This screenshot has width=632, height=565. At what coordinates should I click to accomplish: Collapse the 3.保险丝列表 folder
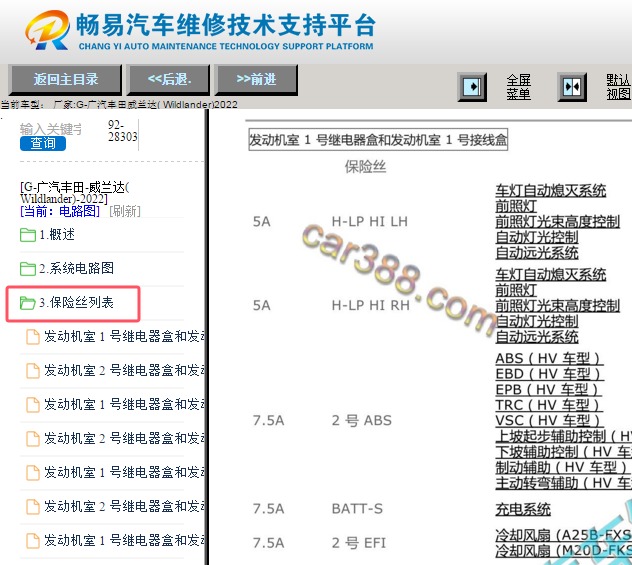[76, 302]
